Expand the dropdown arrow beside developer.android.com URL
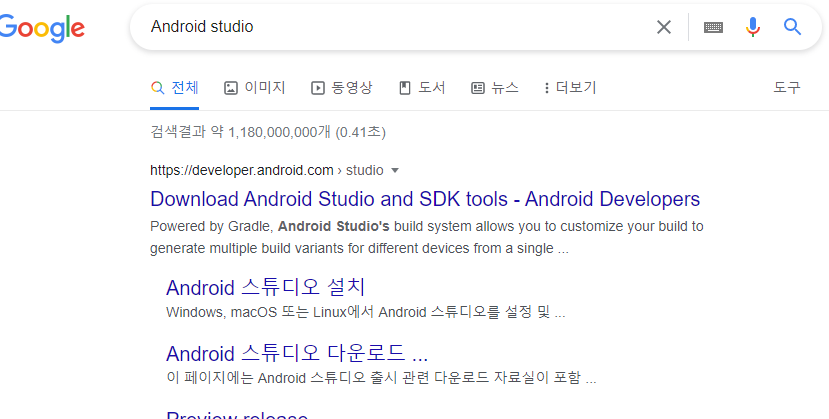This screenshot has width=829, height=419. (x=394, y=171)
